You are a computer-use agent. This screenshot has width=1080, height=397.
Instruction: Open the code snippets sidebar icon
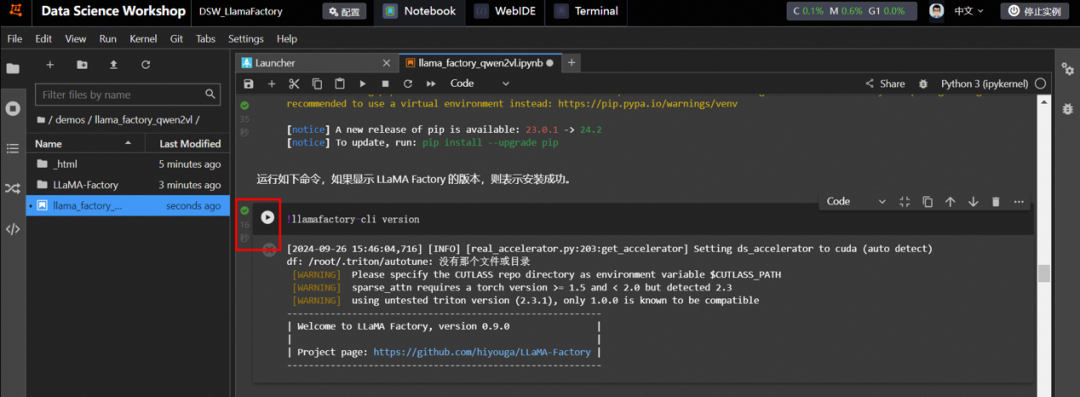pyautogui.click(x=12, y=229)
